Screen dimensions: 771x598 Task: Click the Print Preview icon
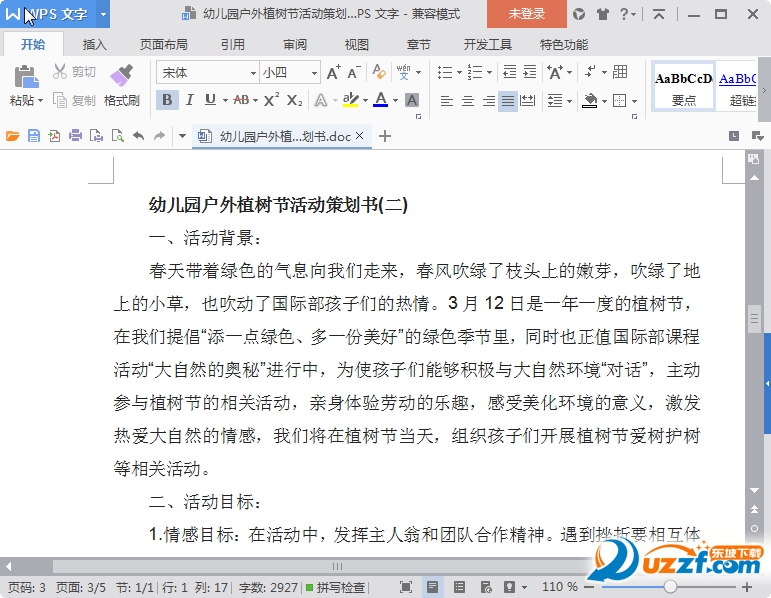click(118, 136)
